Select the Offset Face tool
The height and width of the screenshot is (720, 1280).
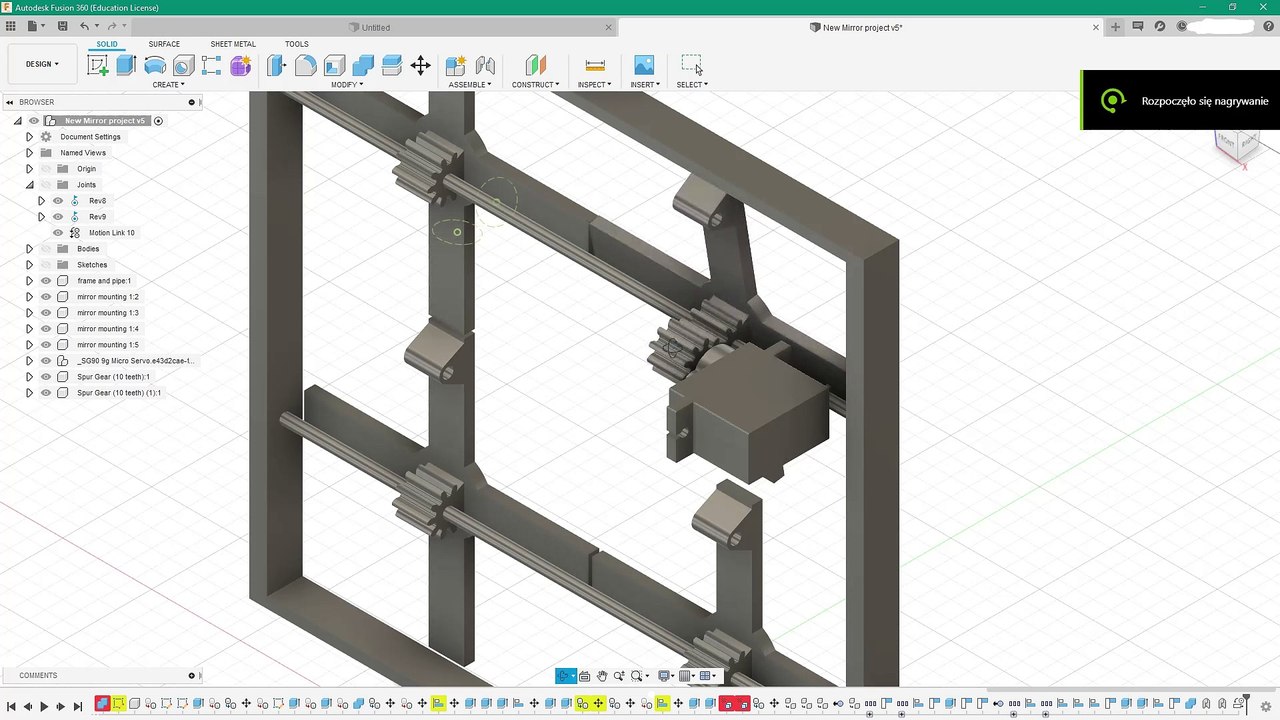pos(392,66)
